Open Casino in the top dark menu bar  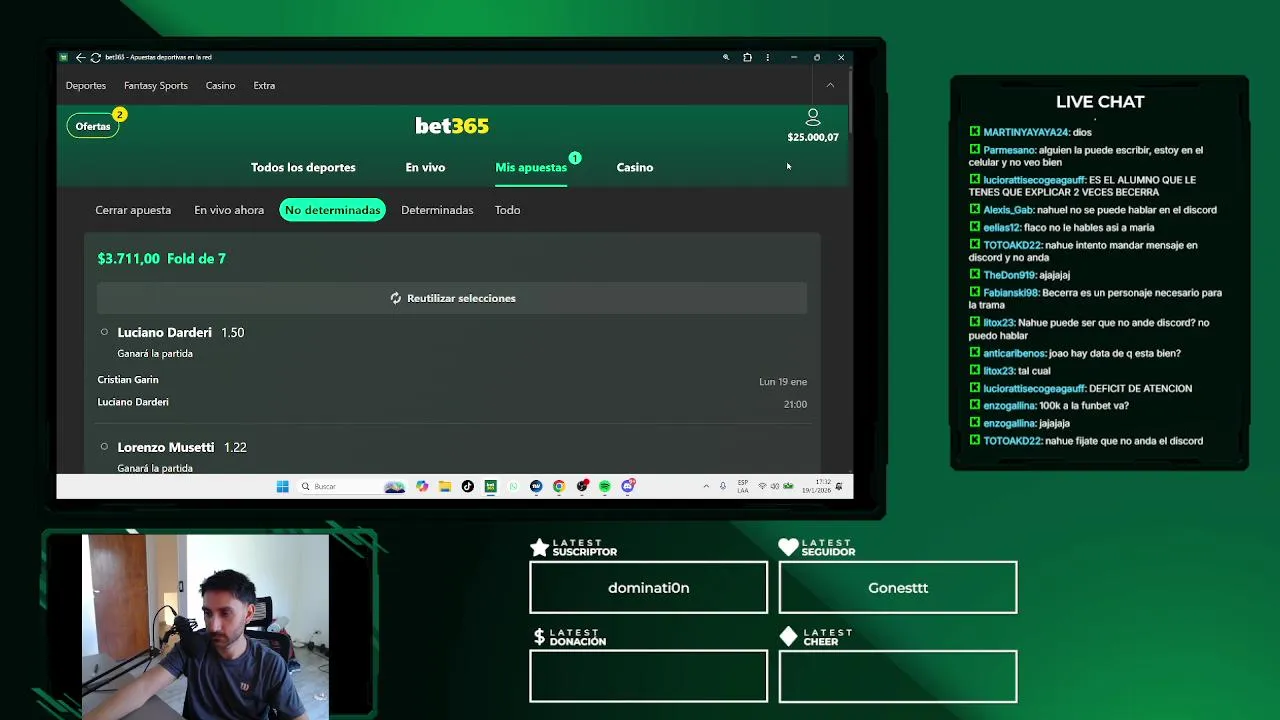pos(220,85)
